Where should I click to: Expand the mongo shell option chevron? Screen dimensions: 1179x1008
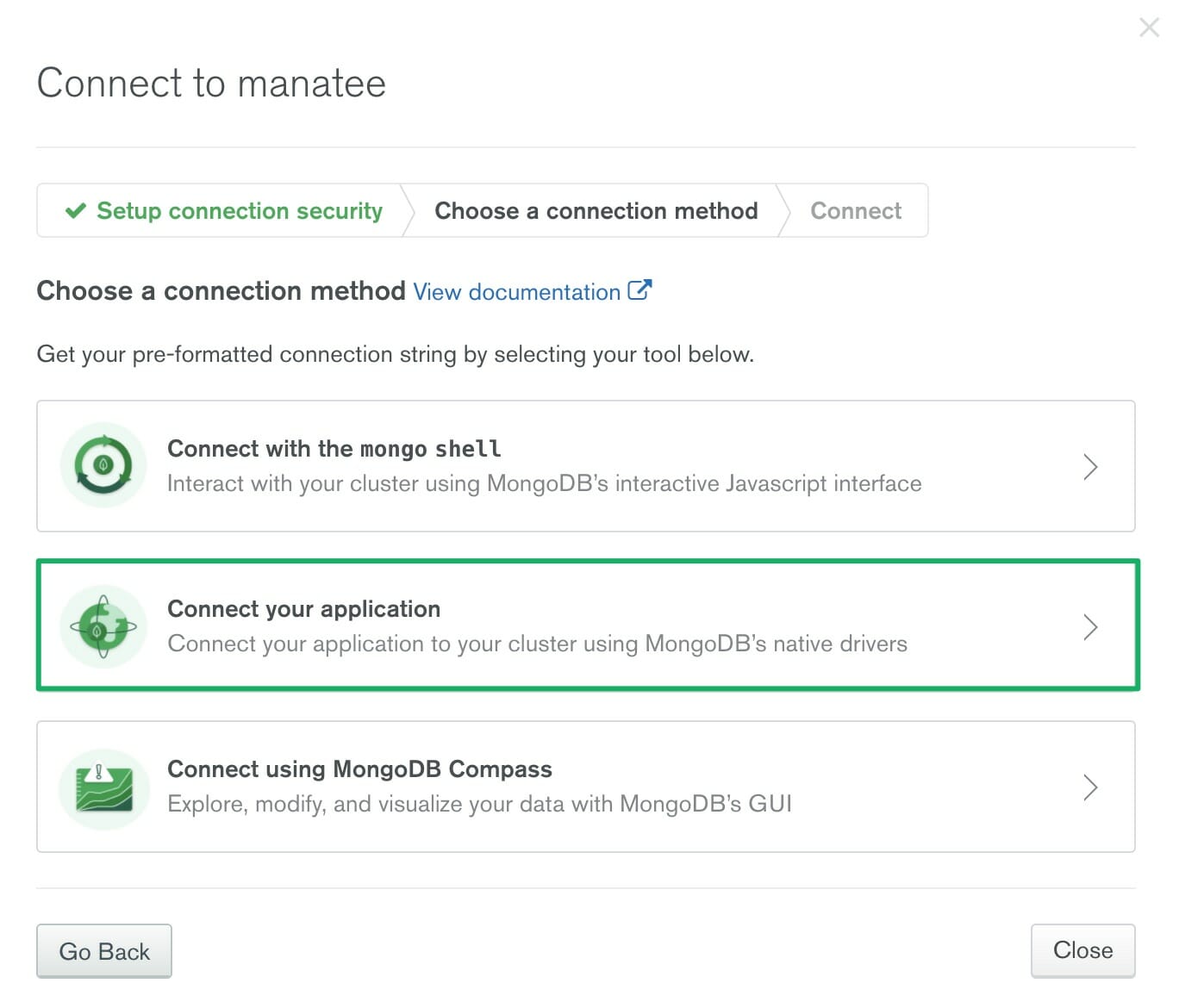pos(1090,467)
